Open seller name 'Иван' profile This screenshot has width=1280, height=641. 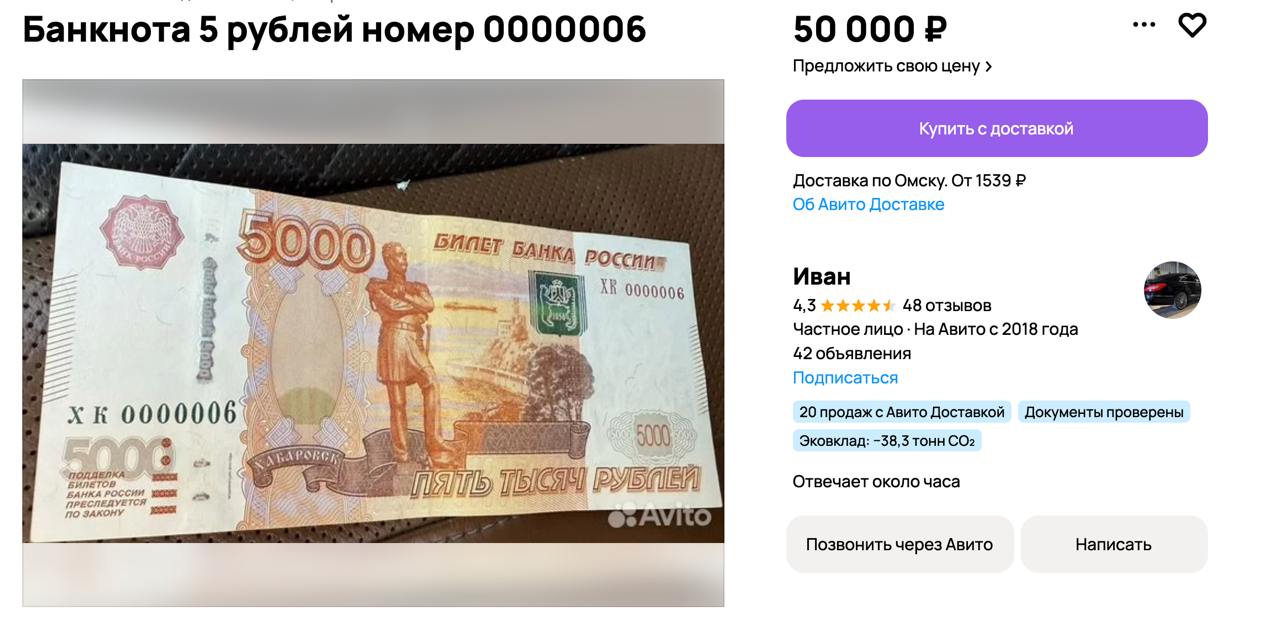(x=822, y=275)
